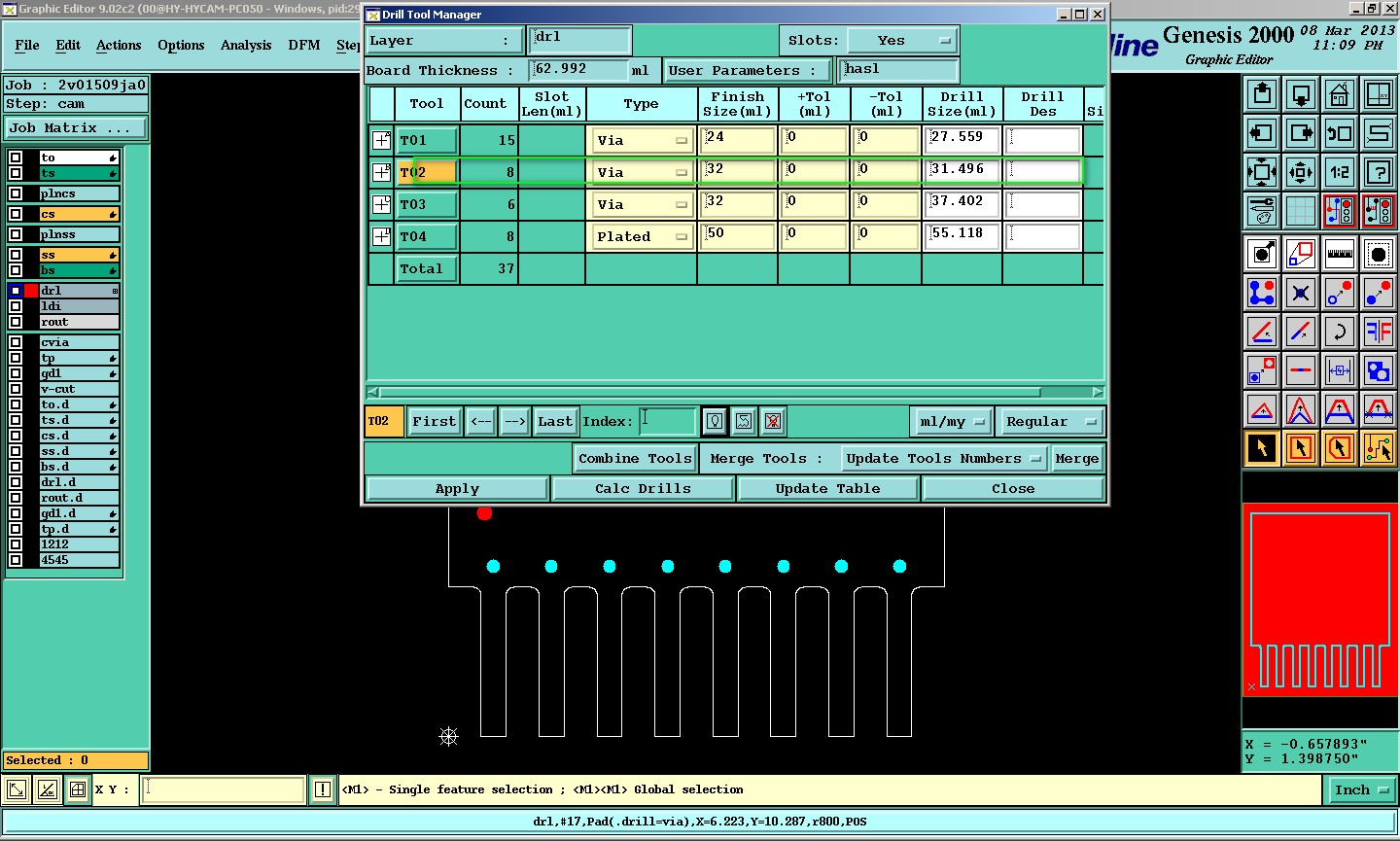Open the Slots Yes dropdown
Screen dimensions: 1400x841
point(902,41)
